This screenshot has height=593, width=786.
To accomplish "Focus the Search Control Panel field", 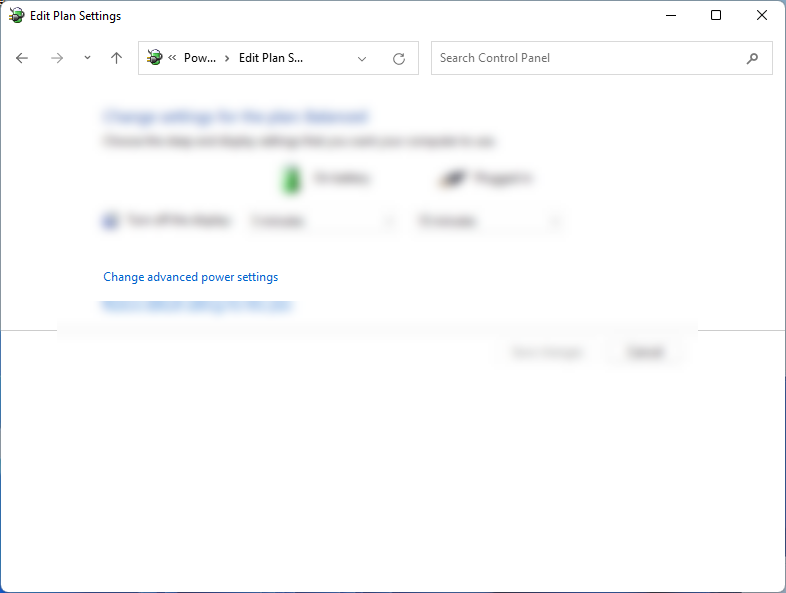I will coord(602,58).
